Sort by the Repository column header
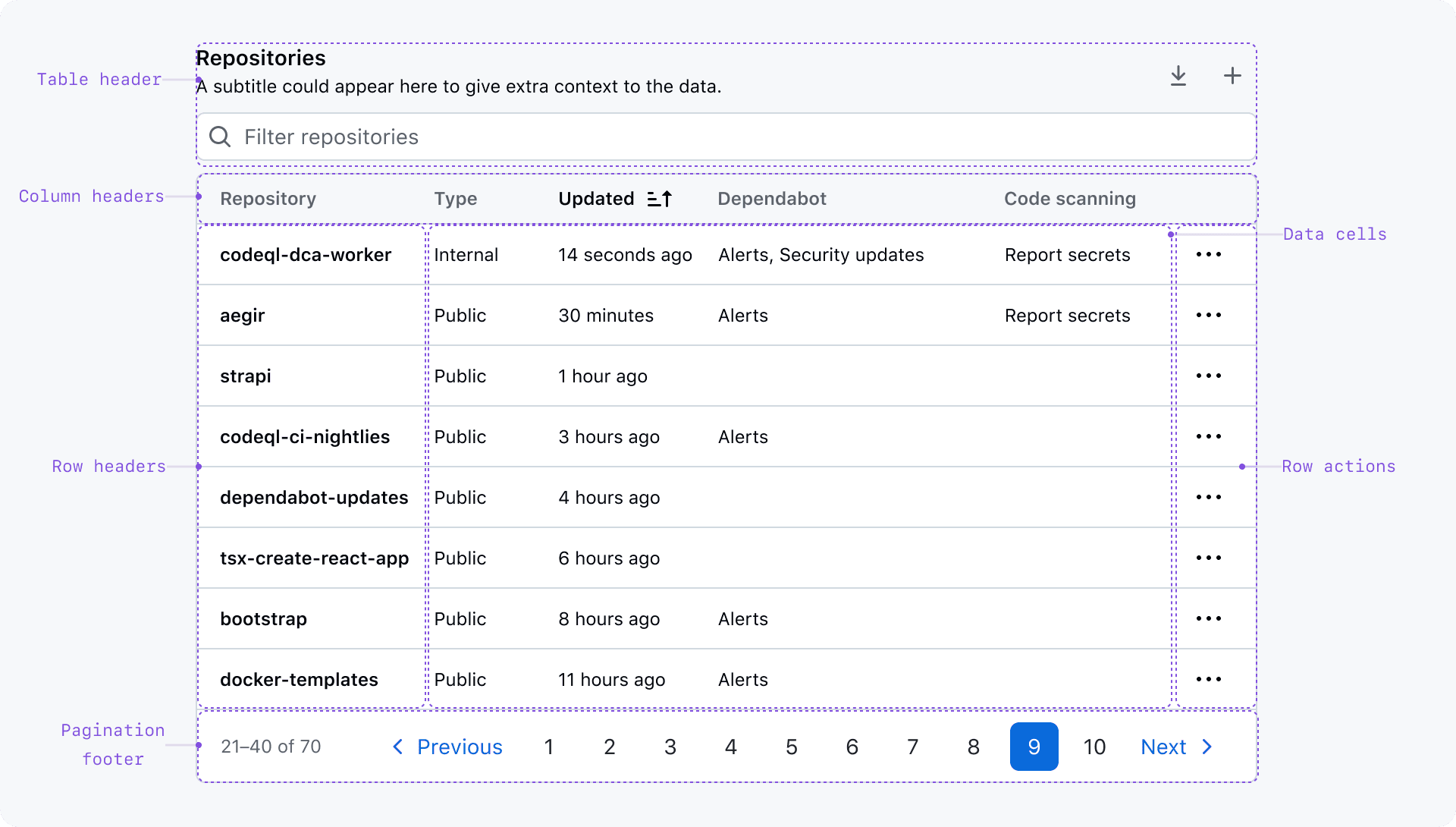Screen dimensions: 1456x827 pos(268,199)
